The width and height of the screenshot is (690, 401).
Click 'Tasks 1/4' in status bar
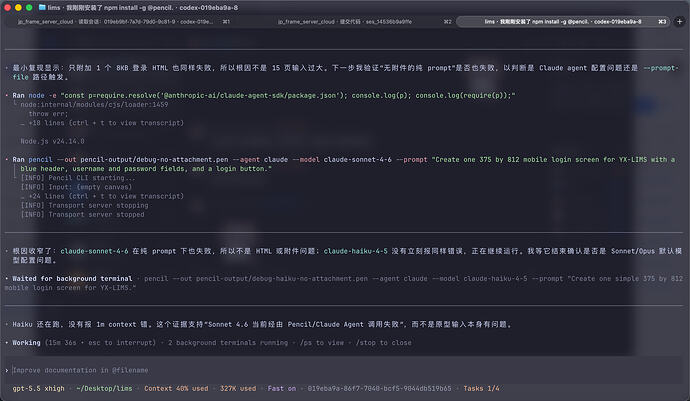coord(481,389)
